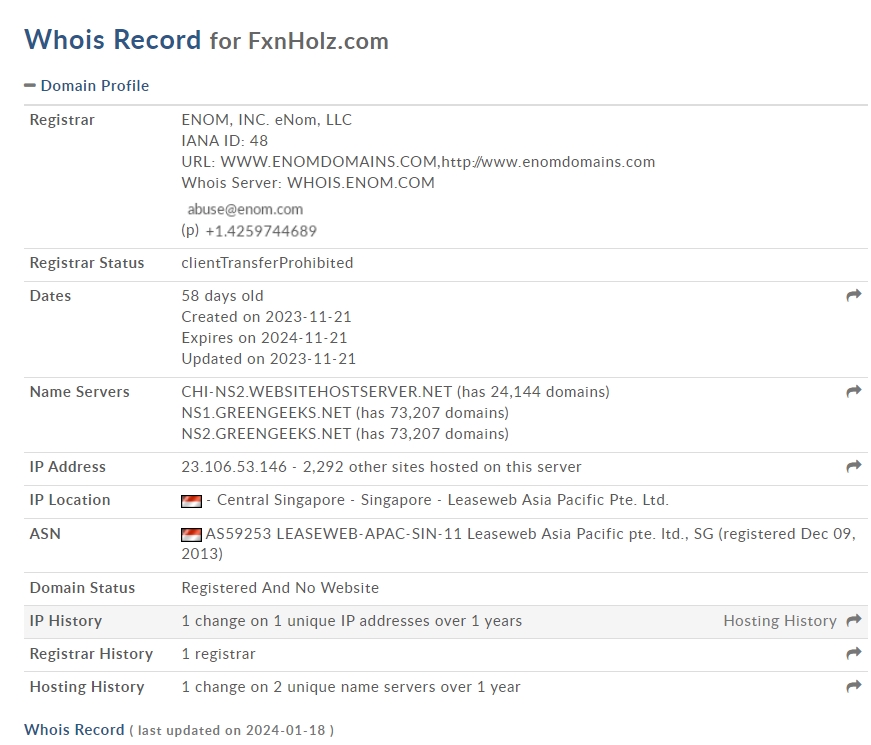Click the Expires on 2024-11-21 date
The height and width of the screenshot is (745, 871).
[264, 338]
